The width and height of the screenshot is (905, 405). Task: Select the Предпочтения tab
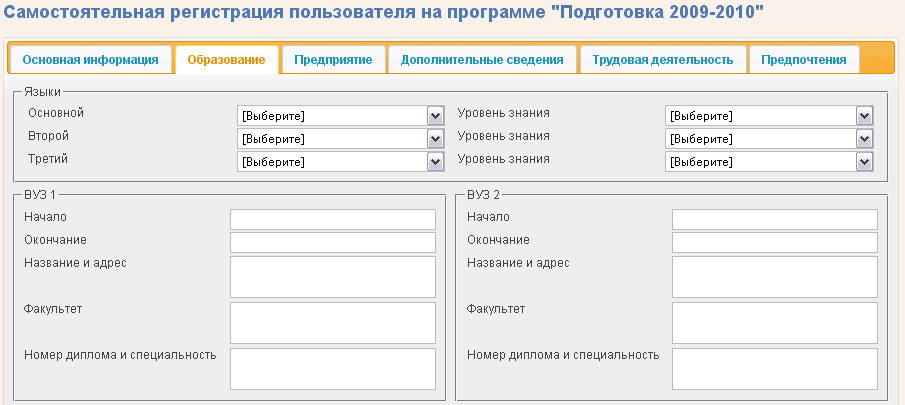click(x=803, y=60)
